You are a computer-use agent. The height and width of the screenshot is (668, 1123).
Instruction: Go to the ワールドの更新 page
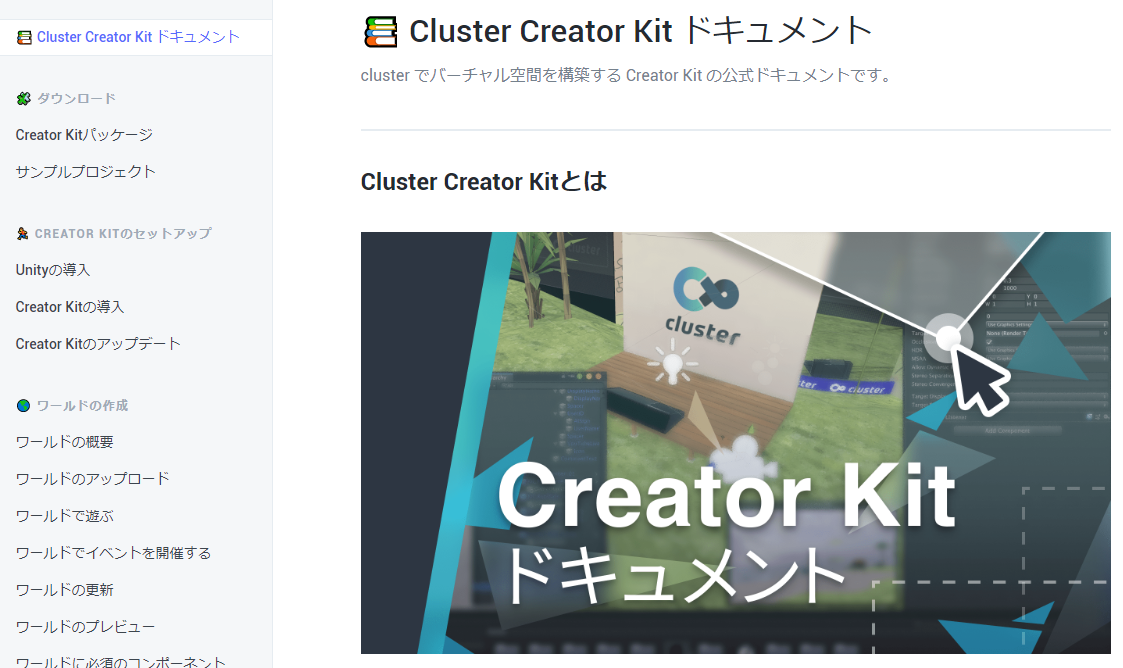(64, 590)
